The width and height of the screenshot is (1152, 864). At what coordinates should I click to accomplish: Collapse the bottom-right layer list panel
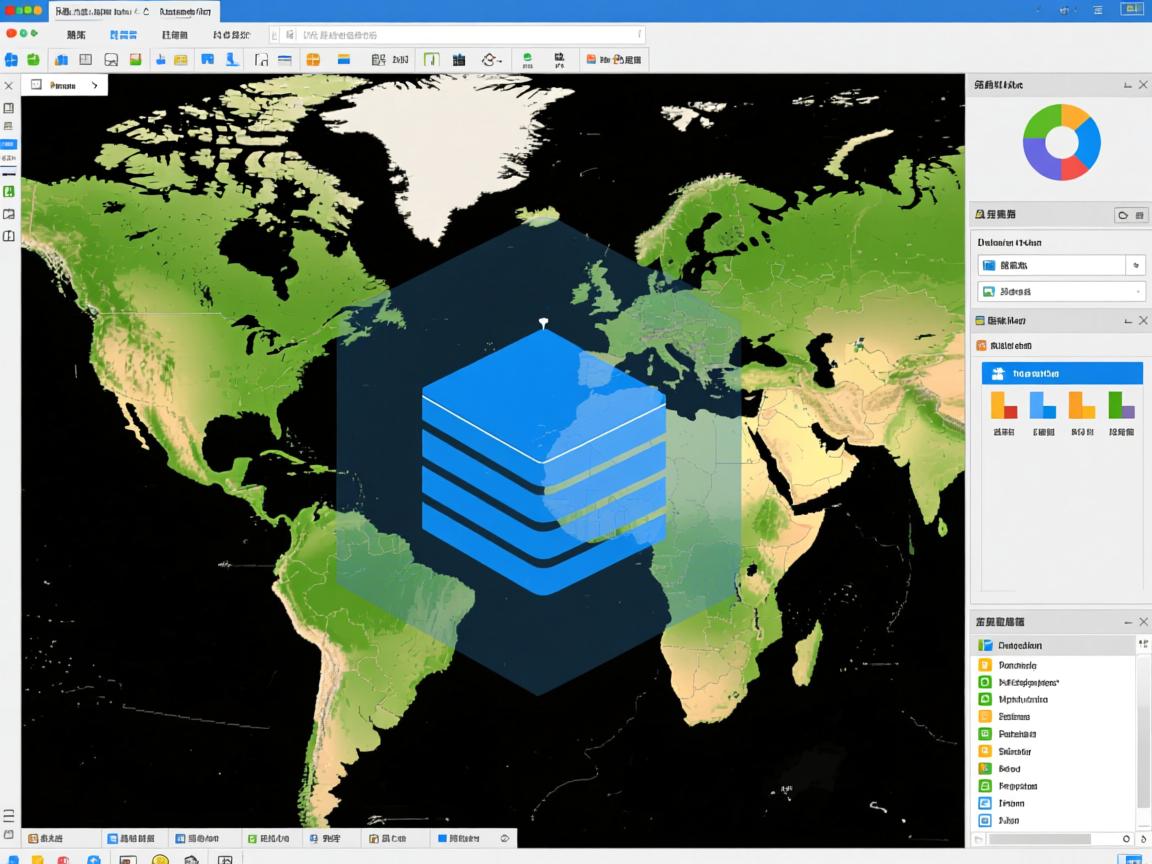tap(1128, 621)
